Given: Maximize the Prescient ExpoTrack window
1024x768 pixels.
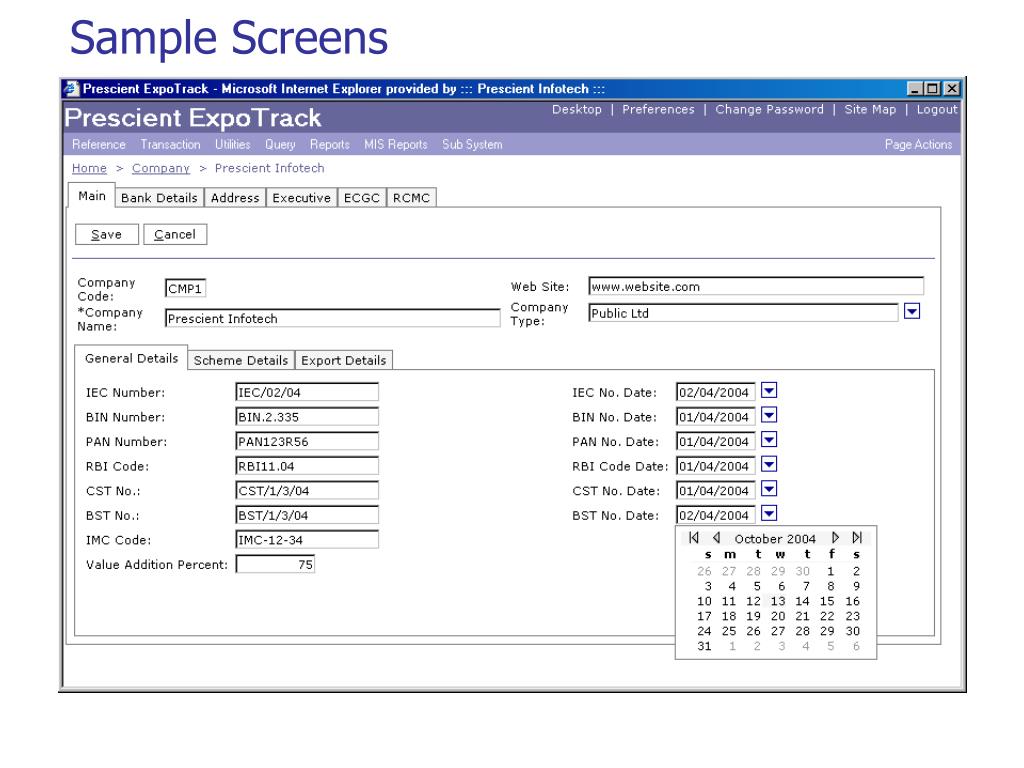Looking at the screenshot, I should click(933, 88).
